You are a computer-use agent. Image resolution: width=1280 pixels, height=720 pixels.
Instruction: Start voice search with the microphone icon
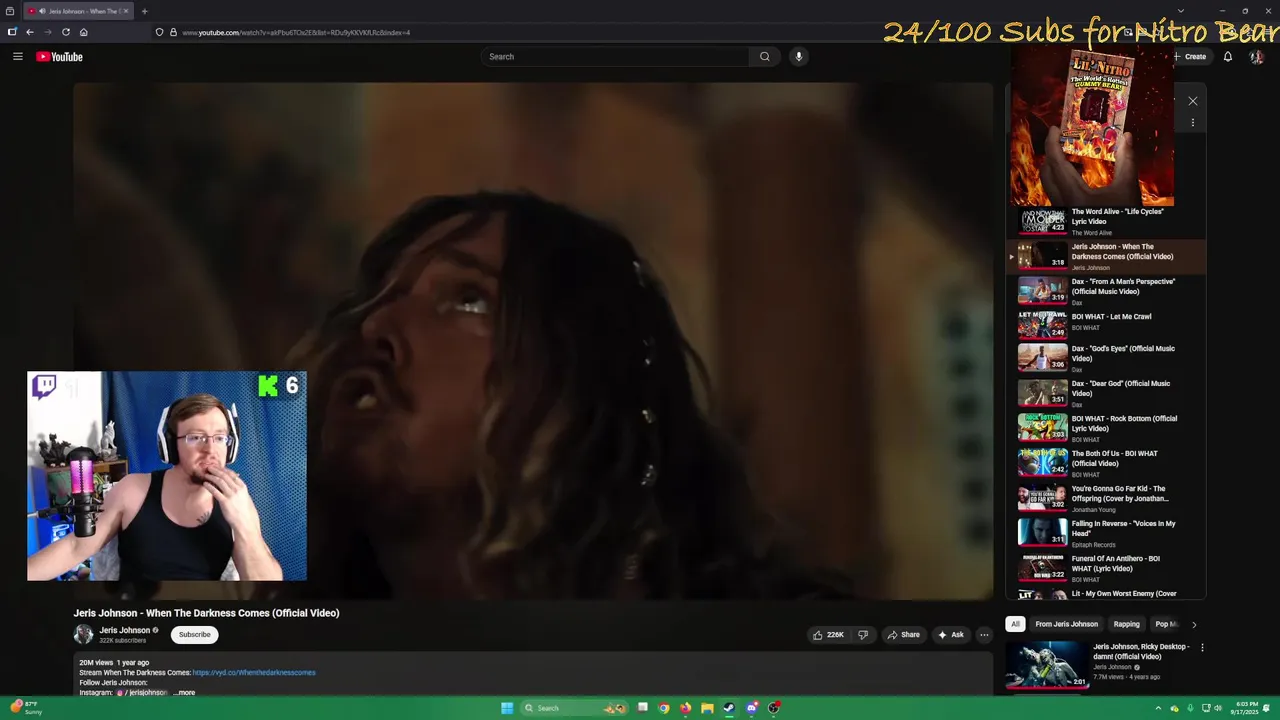(x=798, y=57)
